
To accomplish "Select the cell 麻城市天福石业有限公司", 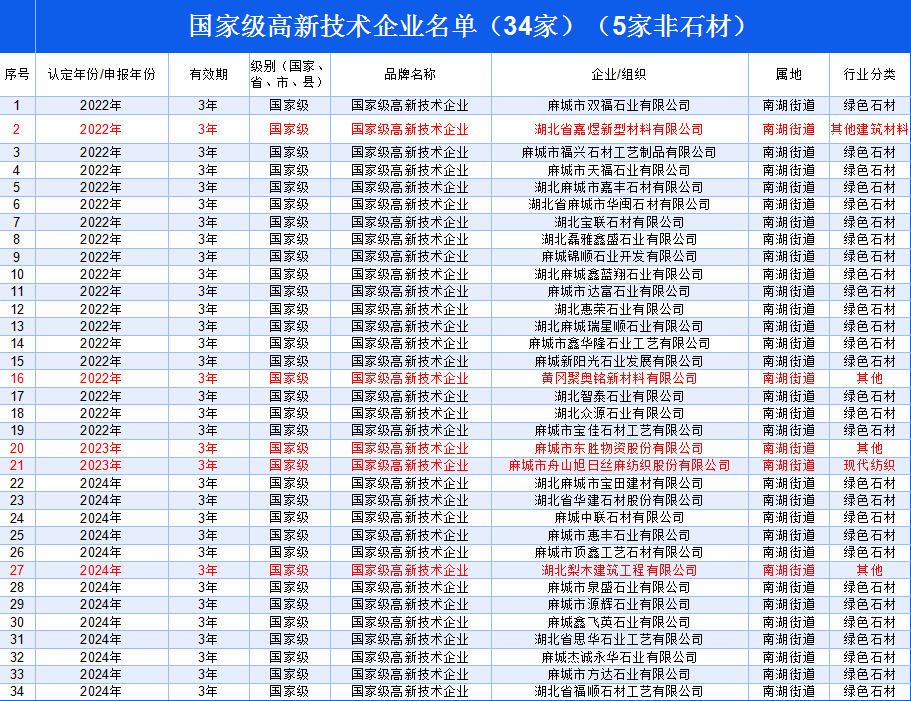I will (x=619, y=171).
